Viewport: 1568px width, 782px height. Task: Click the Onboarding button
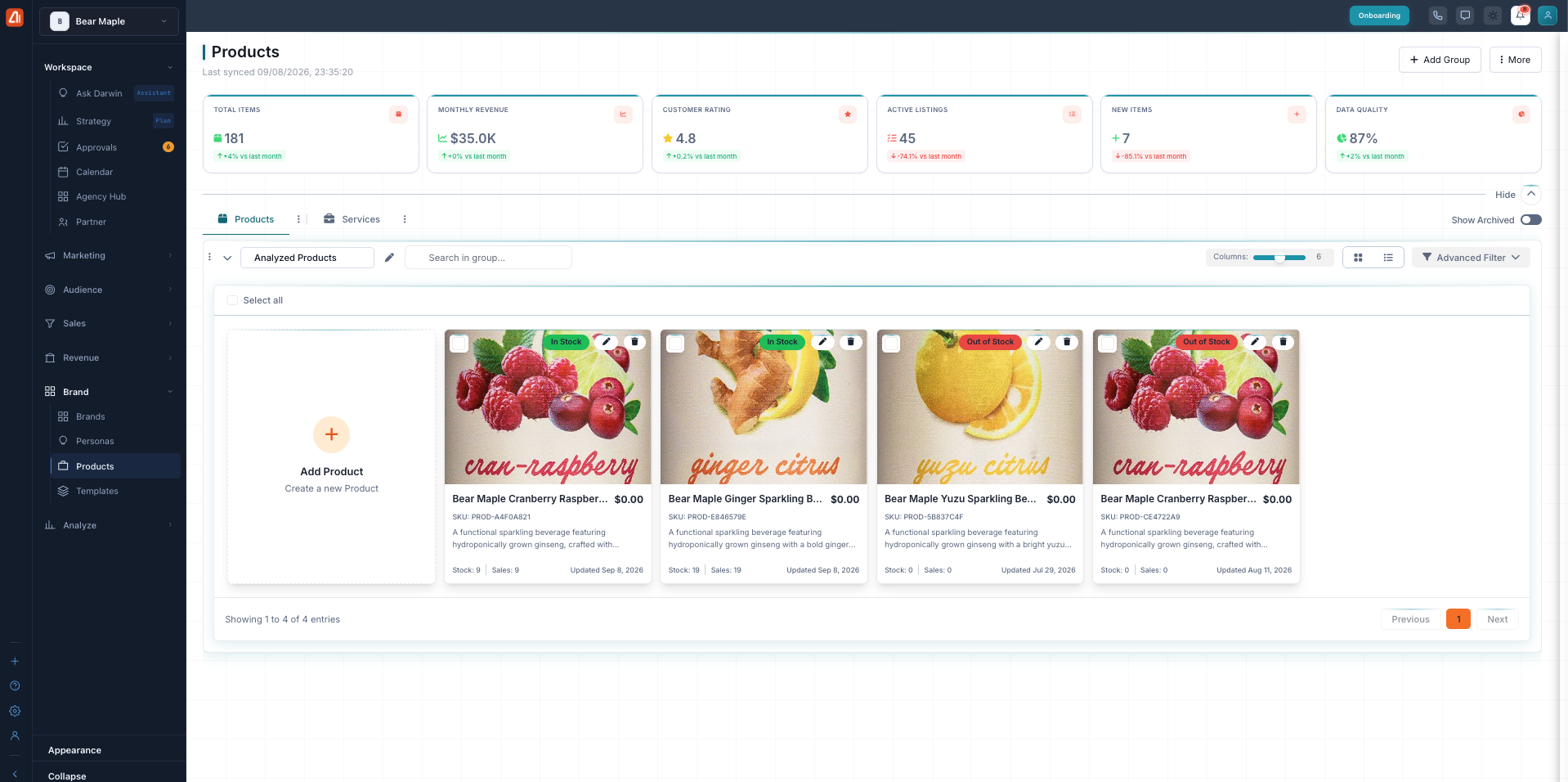point(1379,16)
